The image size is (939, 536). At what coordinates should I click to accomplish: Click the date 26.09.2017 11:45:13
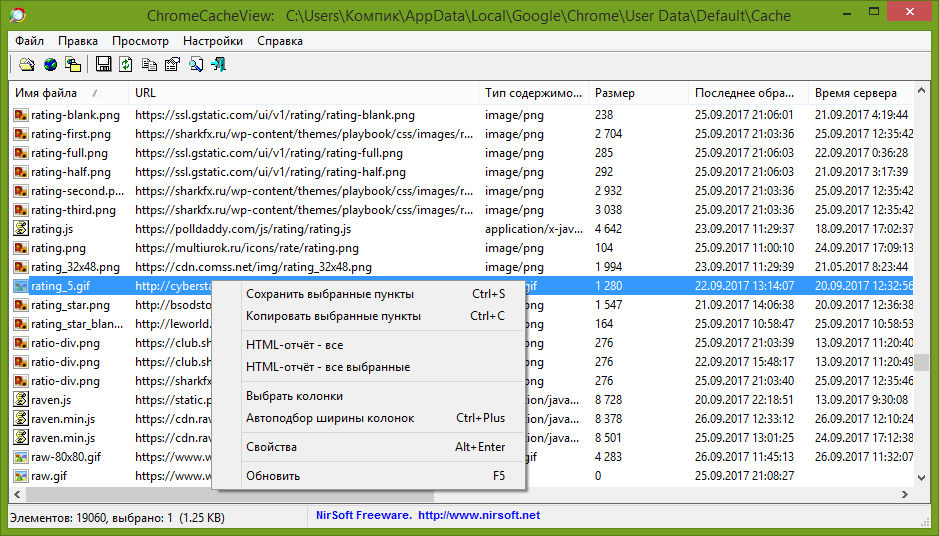click(x=744, y=457)
